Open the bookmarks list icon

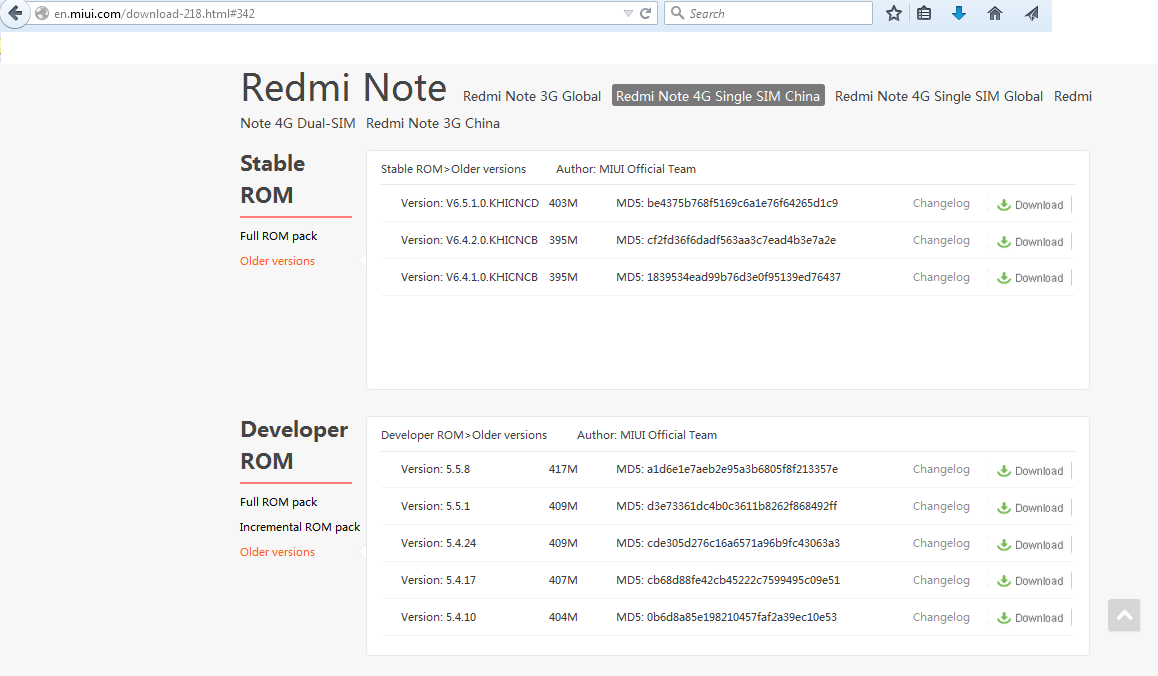tap(924, 13)
